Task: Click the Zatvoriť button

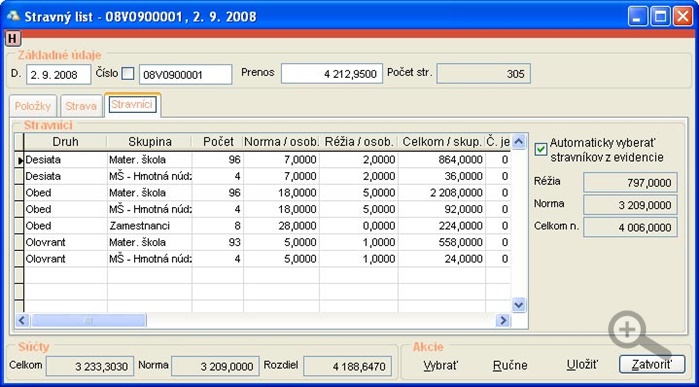Action: [651, 365]
